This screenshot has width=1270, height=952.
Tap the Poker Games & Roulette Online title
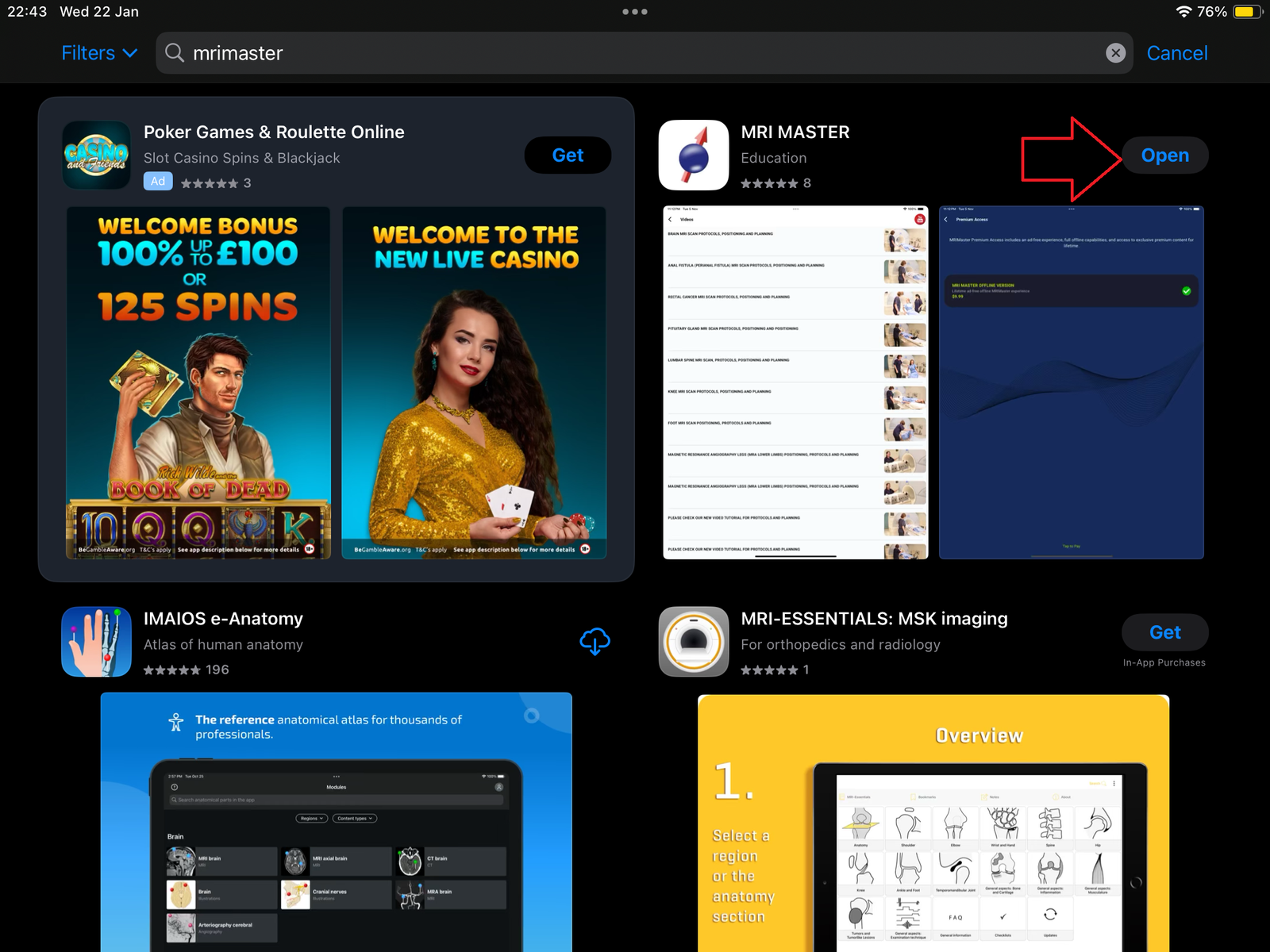[274, 132]
